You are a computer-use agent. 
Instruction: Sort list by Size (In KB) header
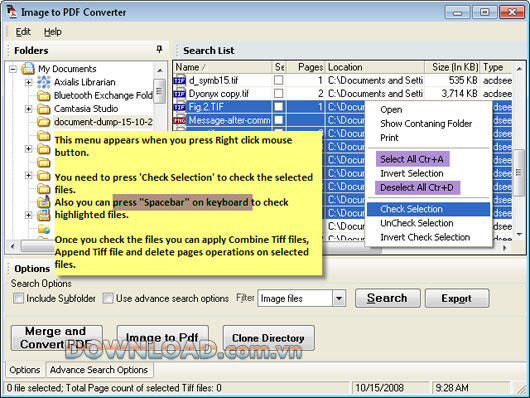(x=452, y=67)
